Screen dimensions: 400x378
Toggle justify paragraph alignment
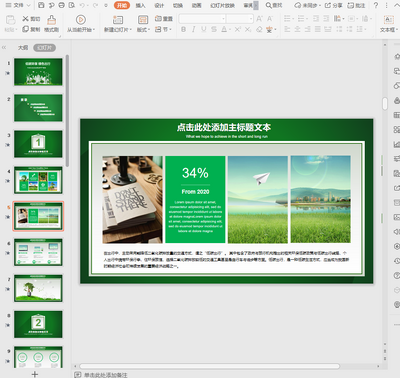318,30
